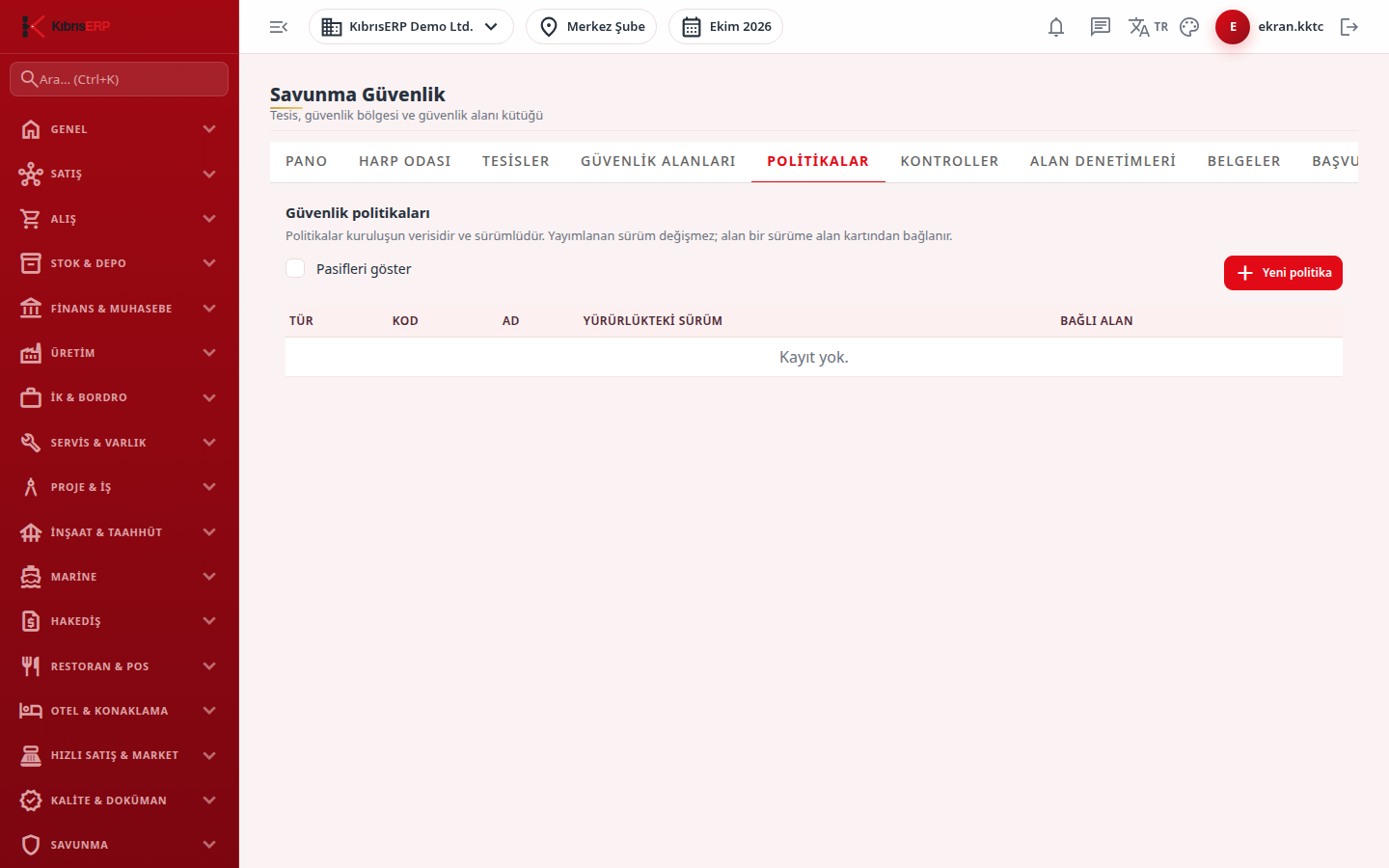
Task: Click the RESTORAN & POS cutlery icon
Action: pos(31,666)
